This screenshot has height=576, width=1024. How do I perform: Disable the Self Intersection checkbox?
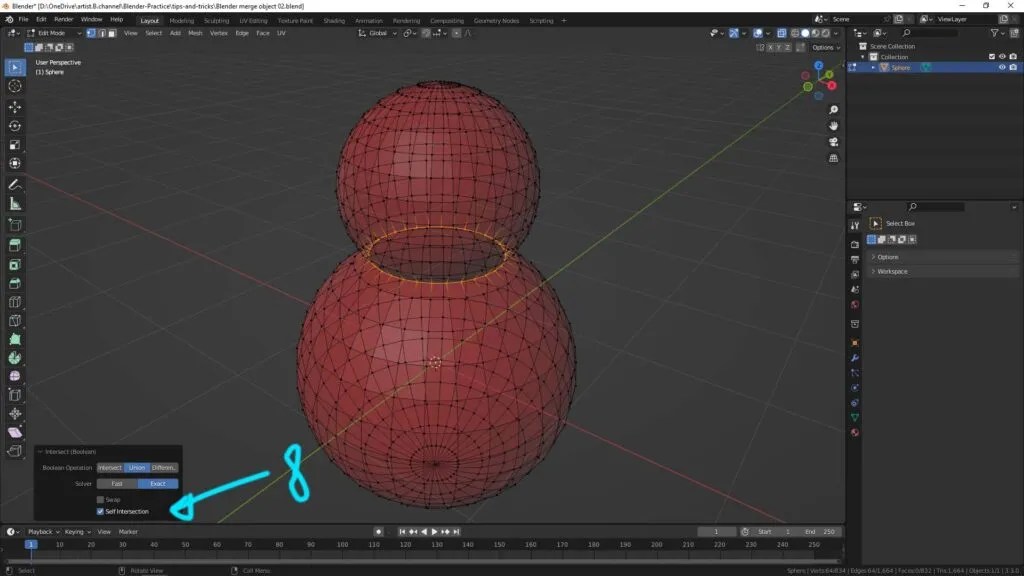100,512
